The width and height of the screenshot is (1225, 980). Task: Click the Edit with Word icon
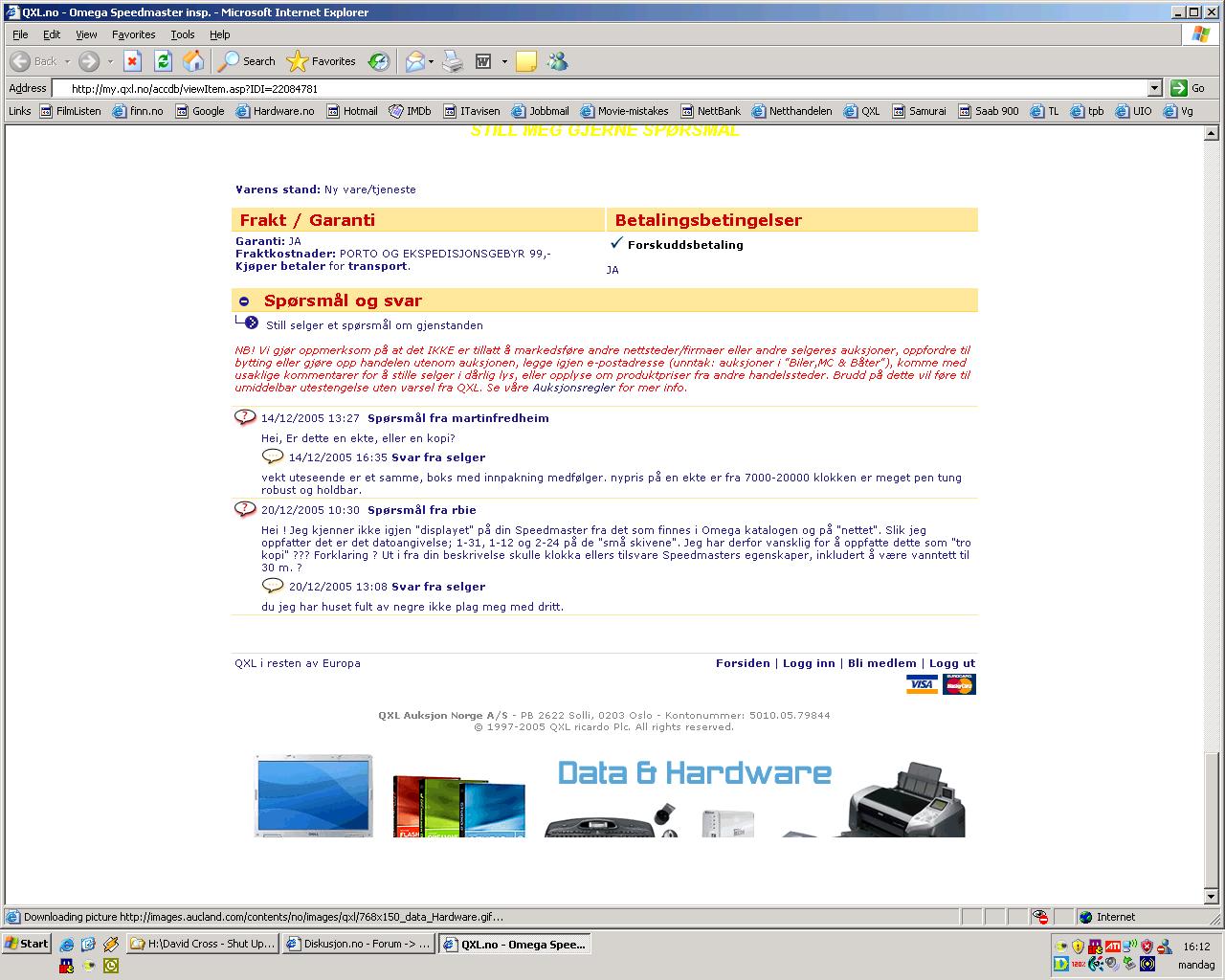tap(483, 61)
